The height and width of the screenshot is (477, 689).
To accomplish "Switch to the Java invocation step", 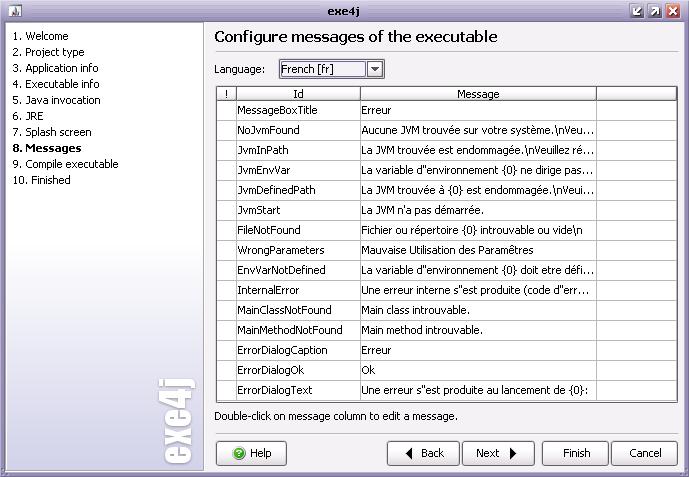I will click(56, 100).
